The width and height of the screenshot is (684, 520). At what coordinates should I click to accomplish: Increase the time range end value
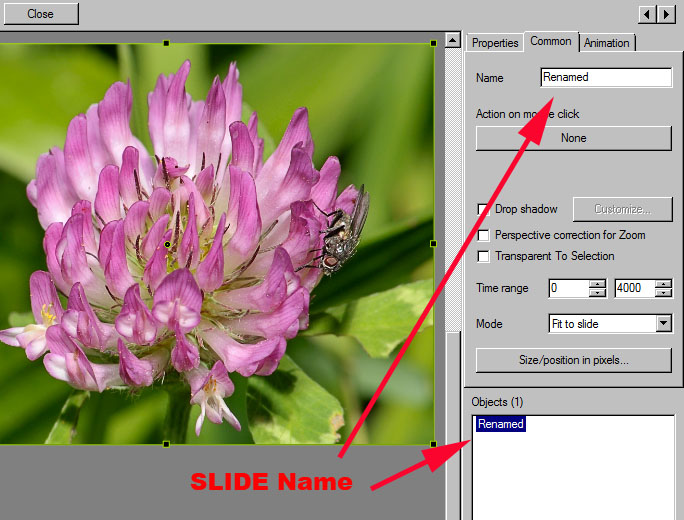[x=663, y=283]
